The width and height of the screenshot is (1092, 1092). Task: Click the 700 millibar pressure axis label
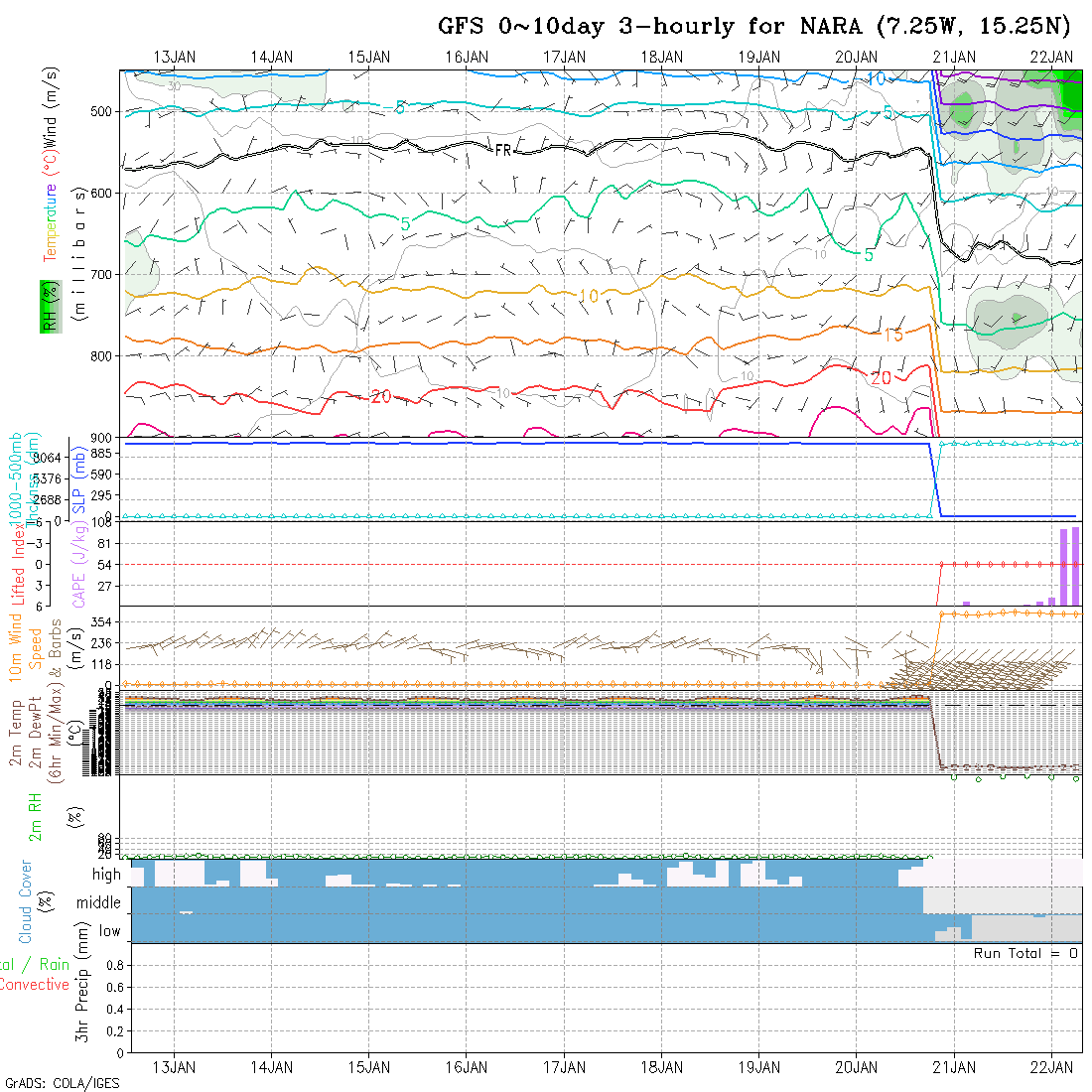tap(101, 274)
